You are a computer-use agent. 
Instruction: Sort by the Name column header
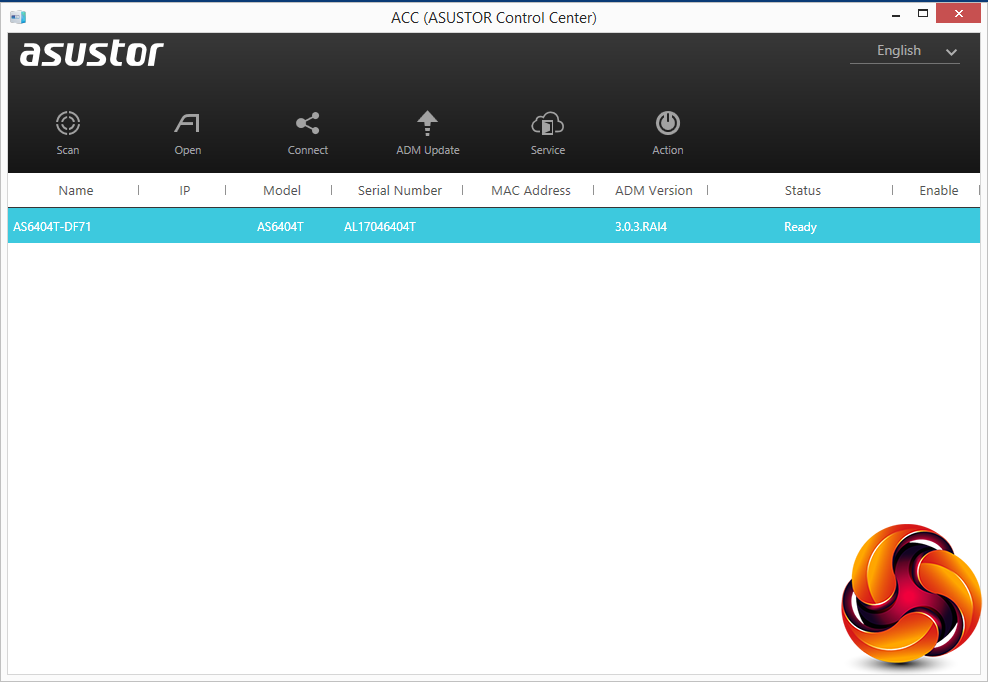76,190
